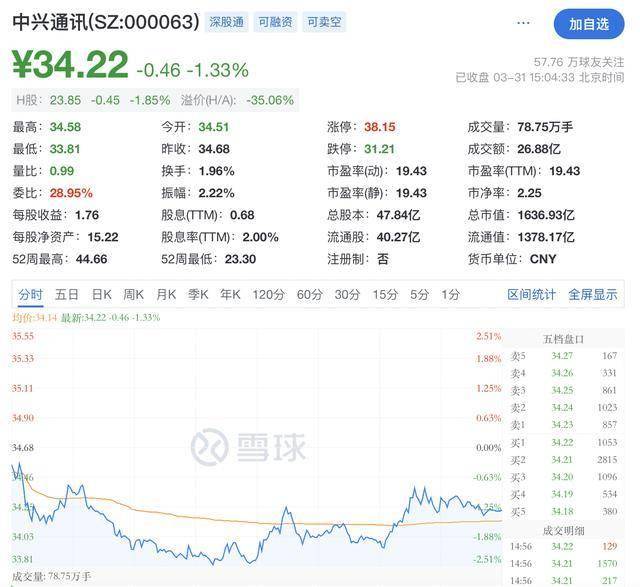Click the 今开 value 34.51
Image resolution: width=640 pixels, height=587 pixels.
coord(213,127)
